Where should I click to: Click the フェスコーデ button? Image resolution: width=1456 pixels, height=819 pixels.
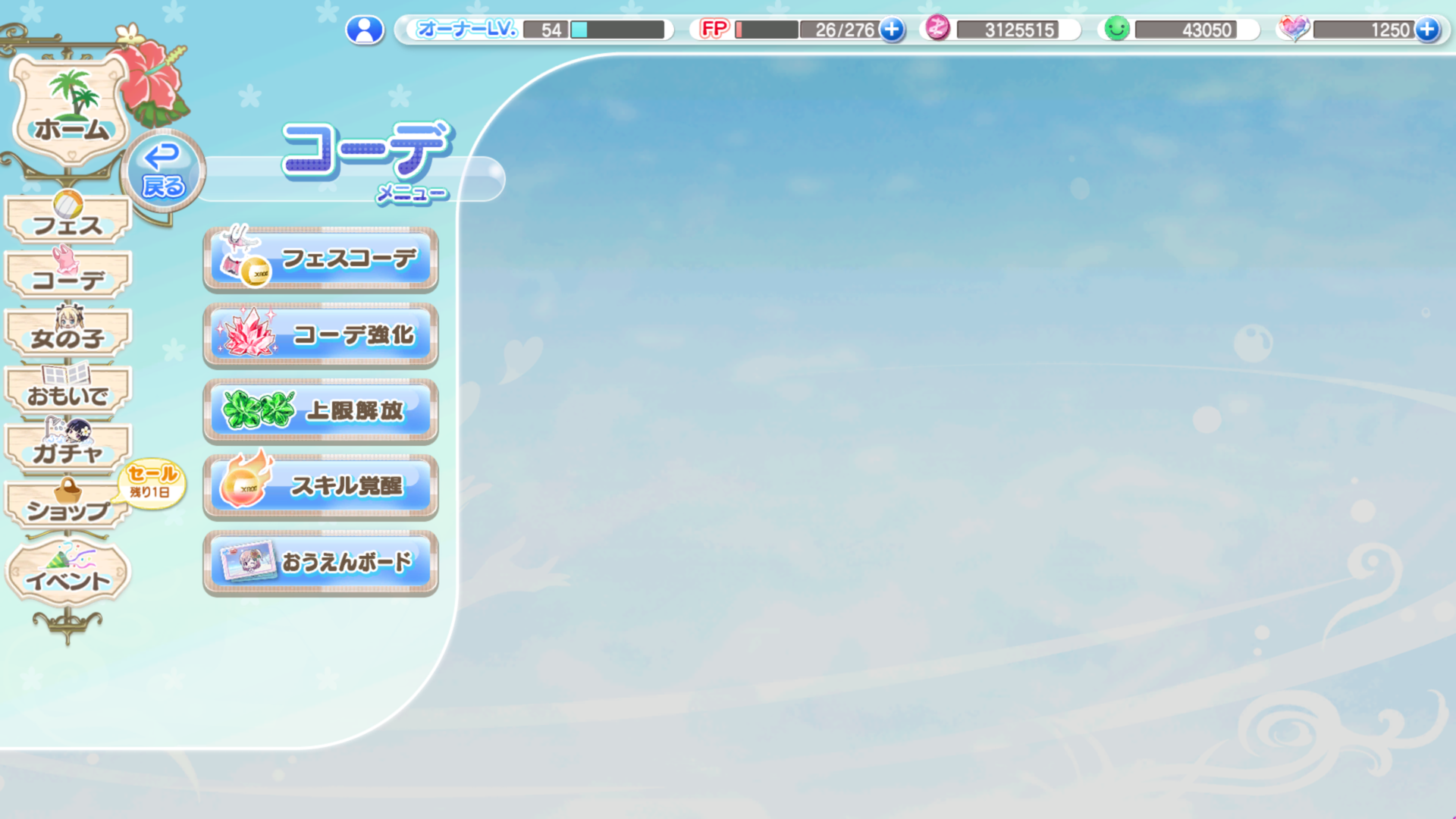click(x=321, y=259)
